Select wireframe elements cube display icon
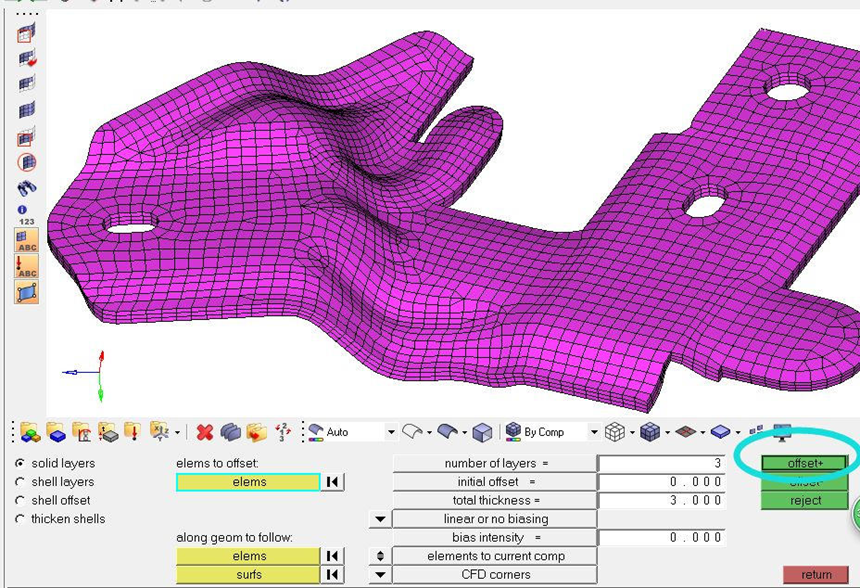Image resolution: width=860 pixels, height=588 pixels. pyautogui.click(x=615, y=432)
